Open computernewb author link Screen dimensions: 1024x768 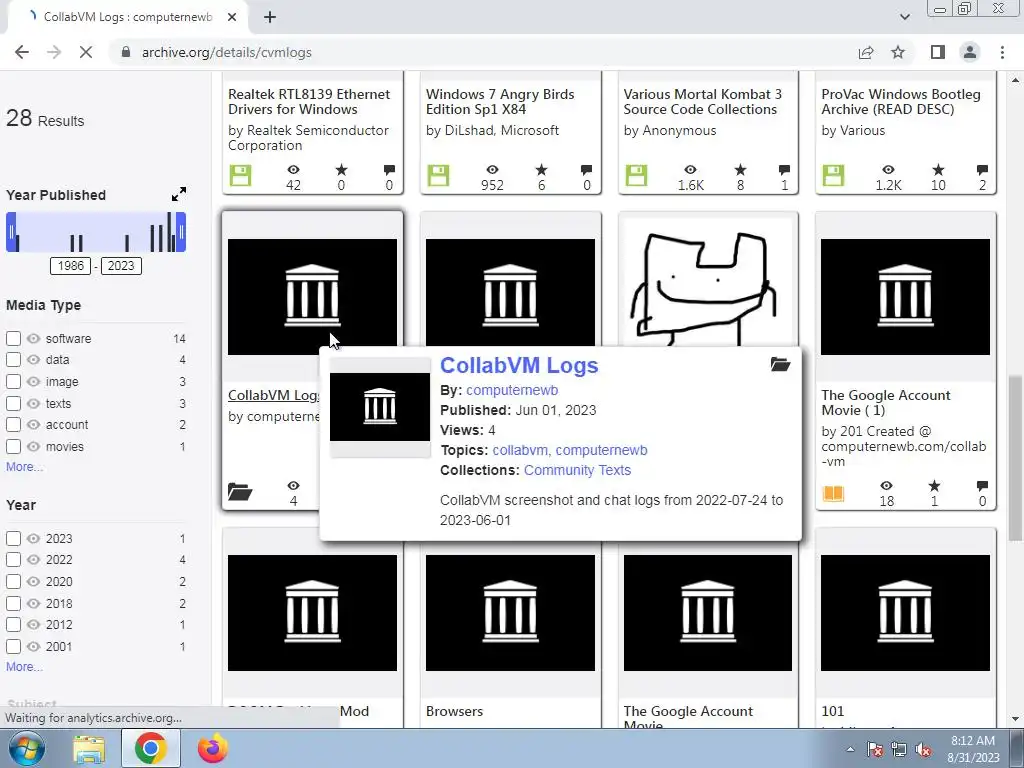coord(512,391)
